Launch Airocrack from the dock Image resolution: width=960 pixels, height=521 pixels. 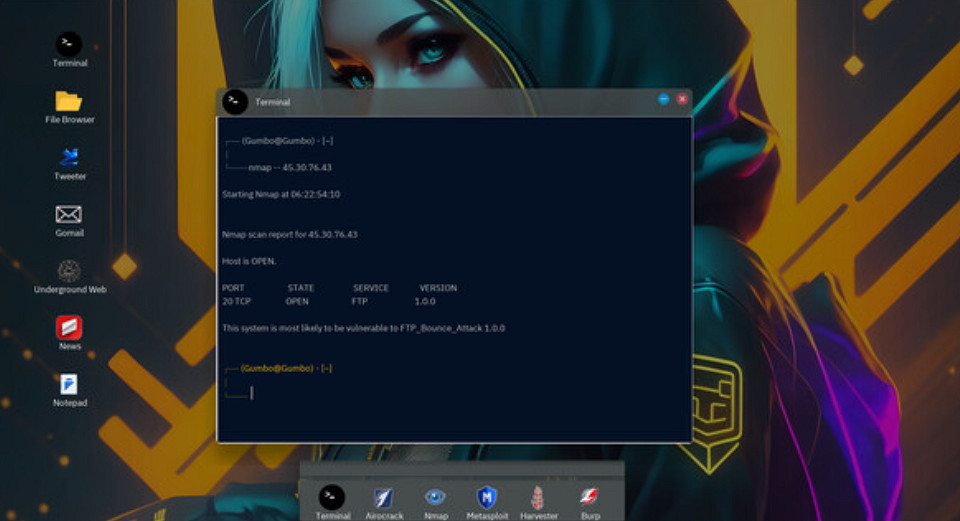(384, 497)
